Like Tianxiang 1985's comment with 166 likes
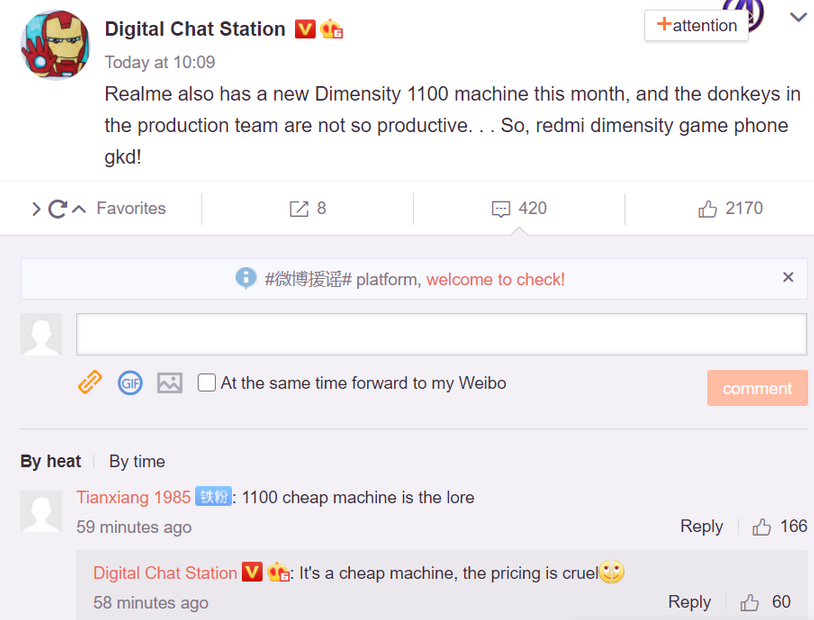814x620 pixels. tap(762, 526)
